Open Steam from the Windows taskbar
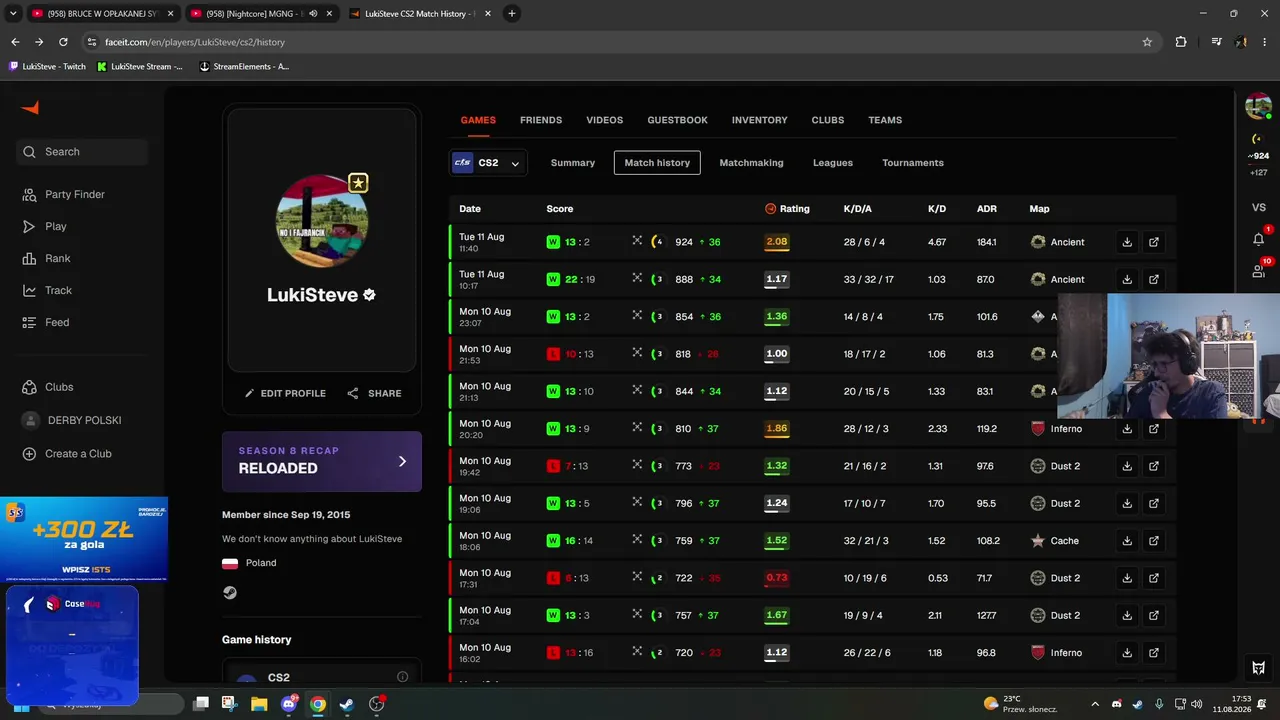 [347, 704]
